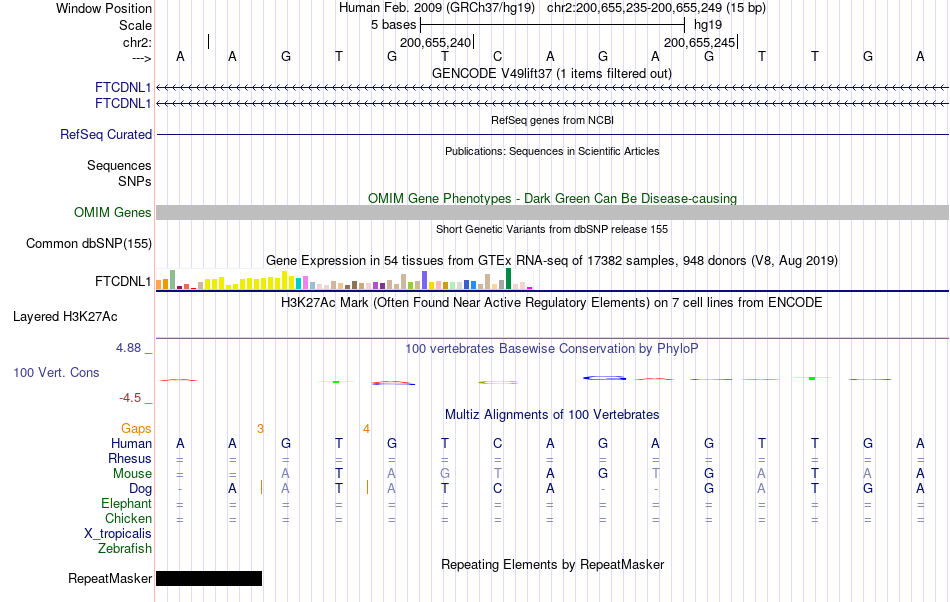
Task: Click the tall dark green GTEx expression bar
Action: (508, 279)
